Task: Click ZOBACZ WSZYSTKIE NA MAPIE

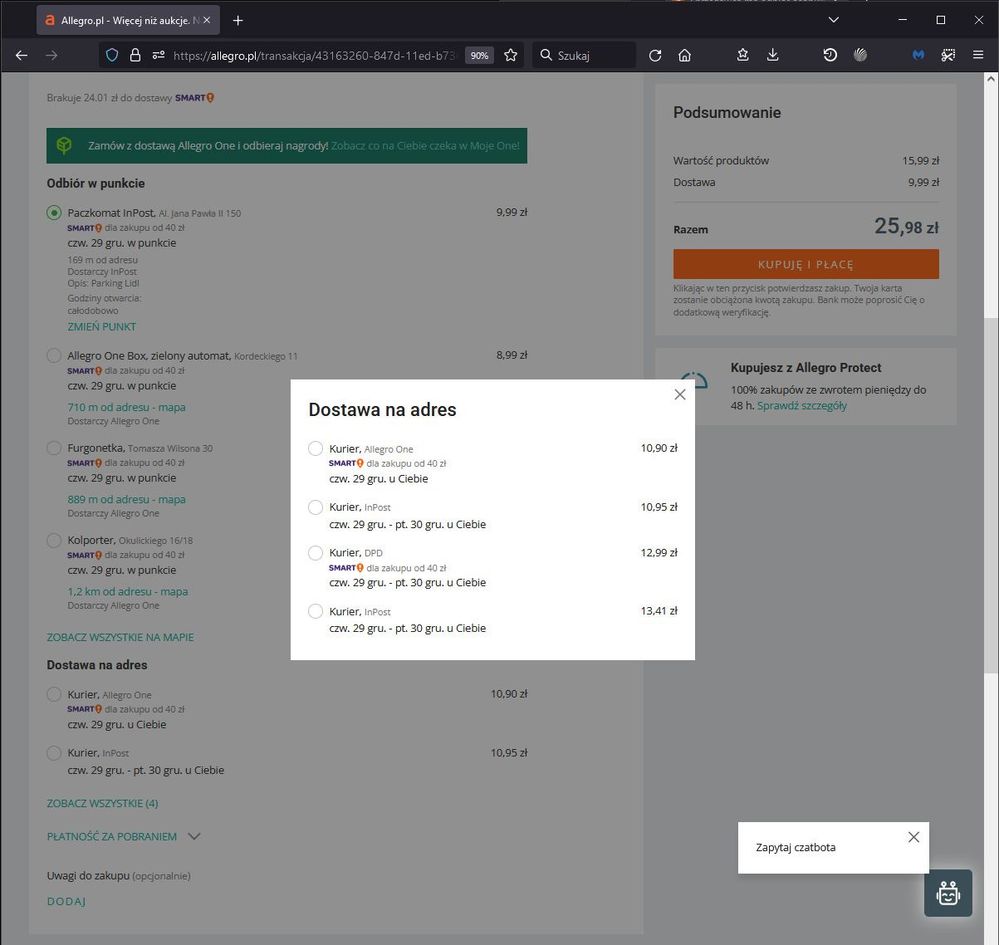Action: (120, 637)
